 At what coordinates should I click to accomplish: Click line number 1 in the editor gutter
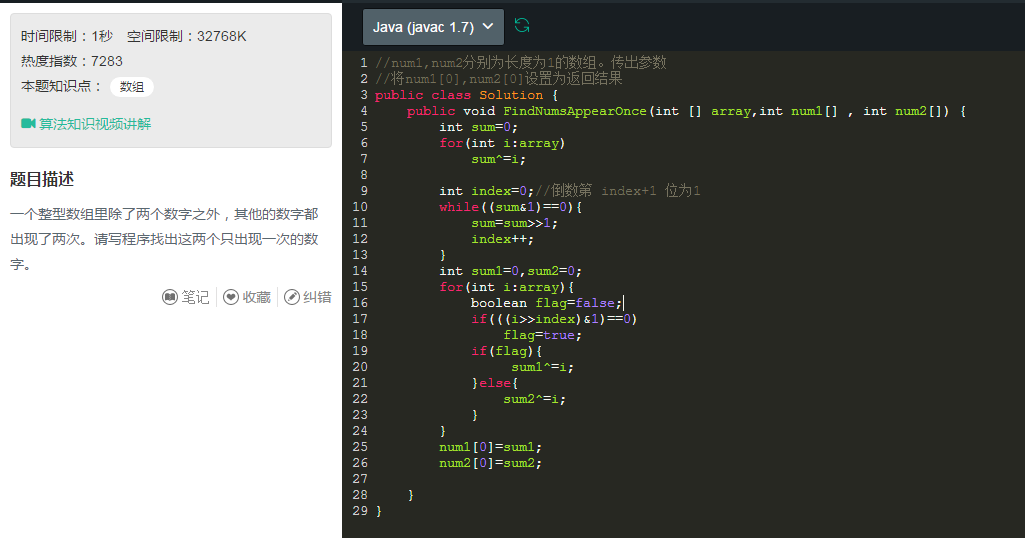coord(363,63)
